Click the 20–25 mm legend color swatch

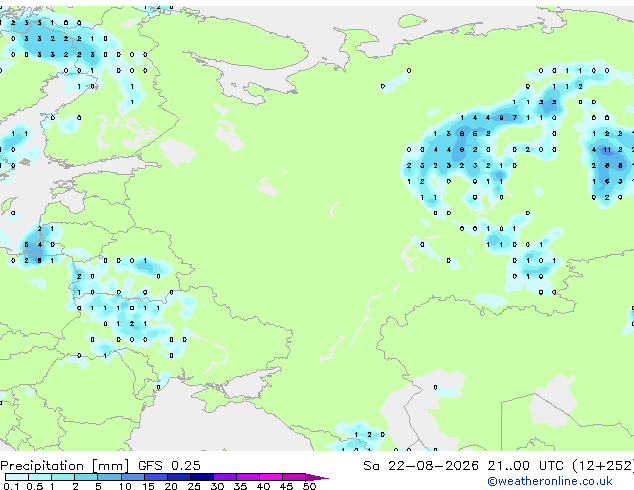(178, 477)
